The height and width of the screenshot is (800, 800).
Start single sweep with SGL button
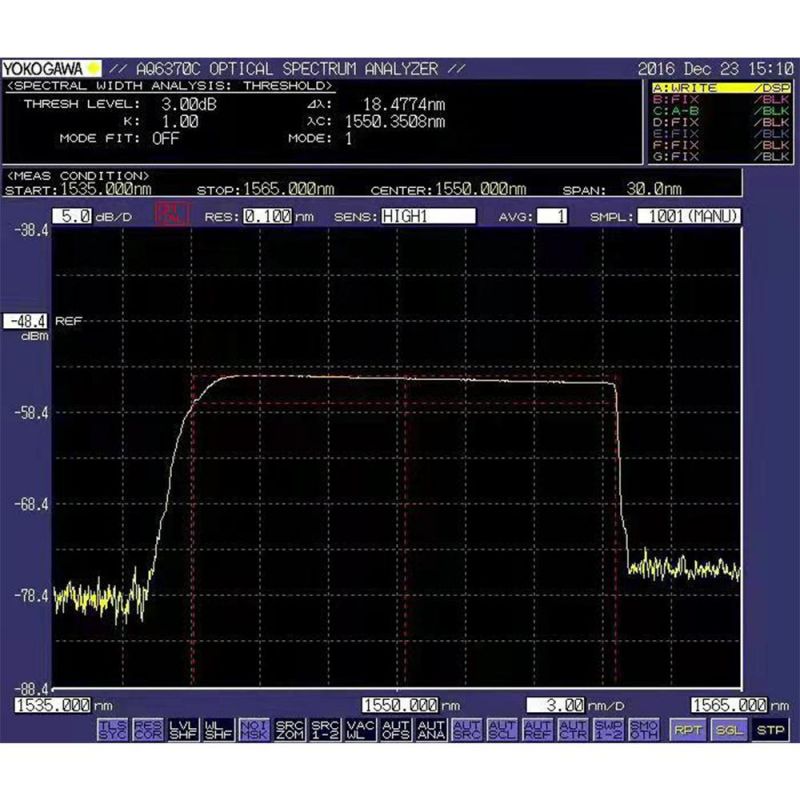[729, 730]
